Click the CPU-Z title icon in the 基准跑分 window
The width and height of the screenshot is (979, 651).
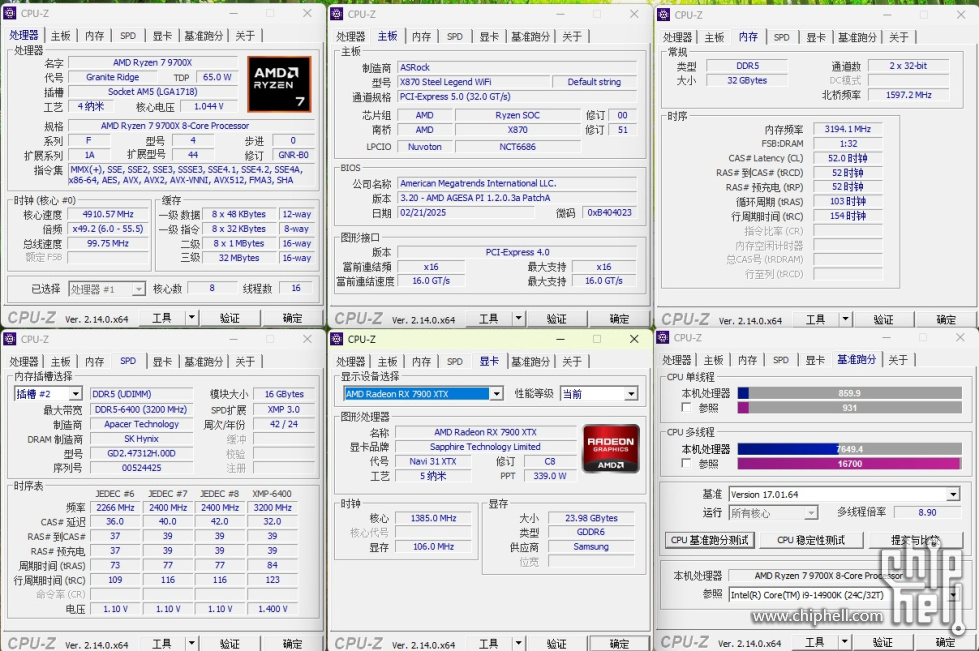[x=663, y=338]
